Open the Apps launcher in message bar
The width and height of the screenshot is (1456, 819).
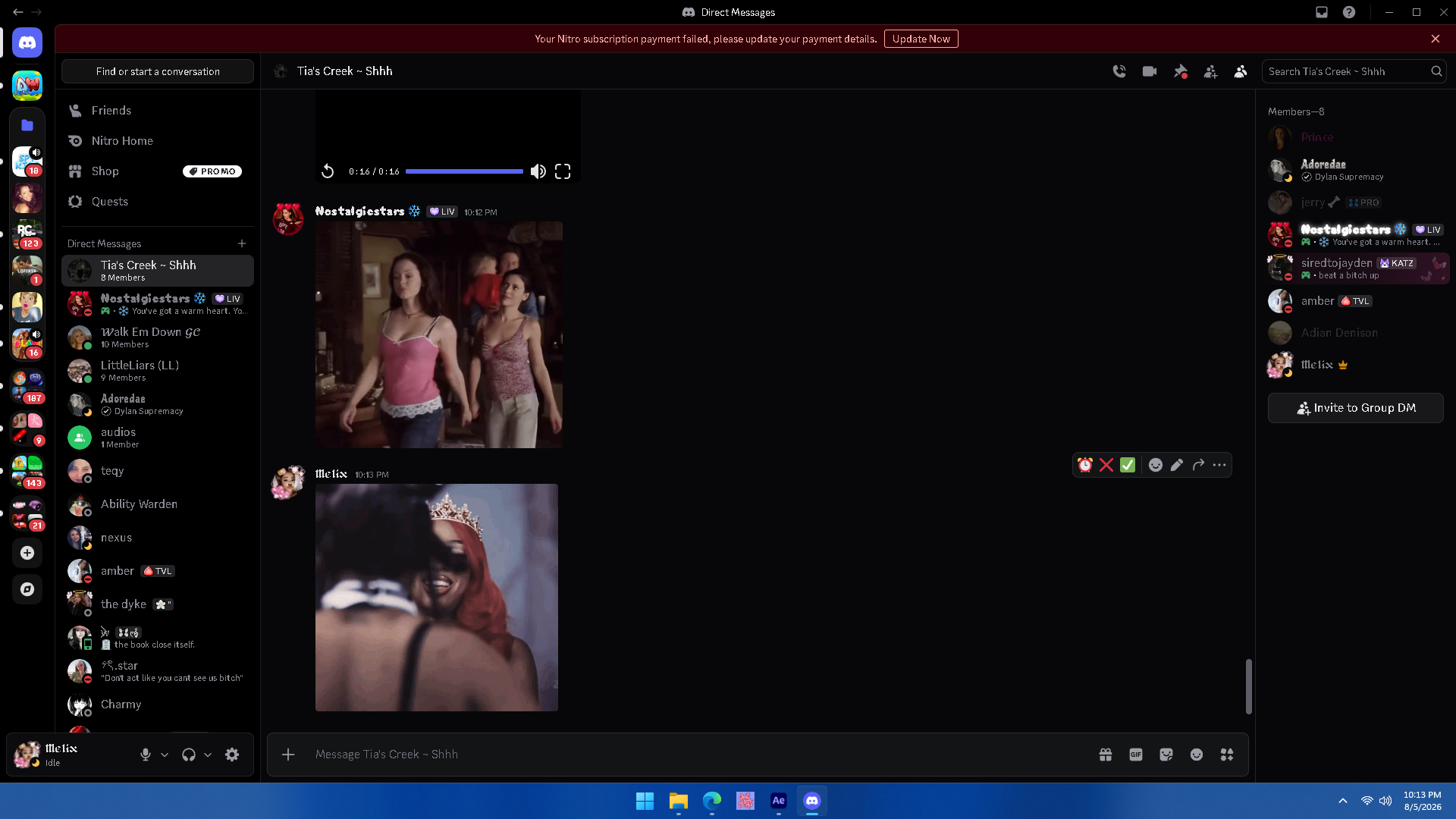pyautogui.click(x=1227, y=755)
